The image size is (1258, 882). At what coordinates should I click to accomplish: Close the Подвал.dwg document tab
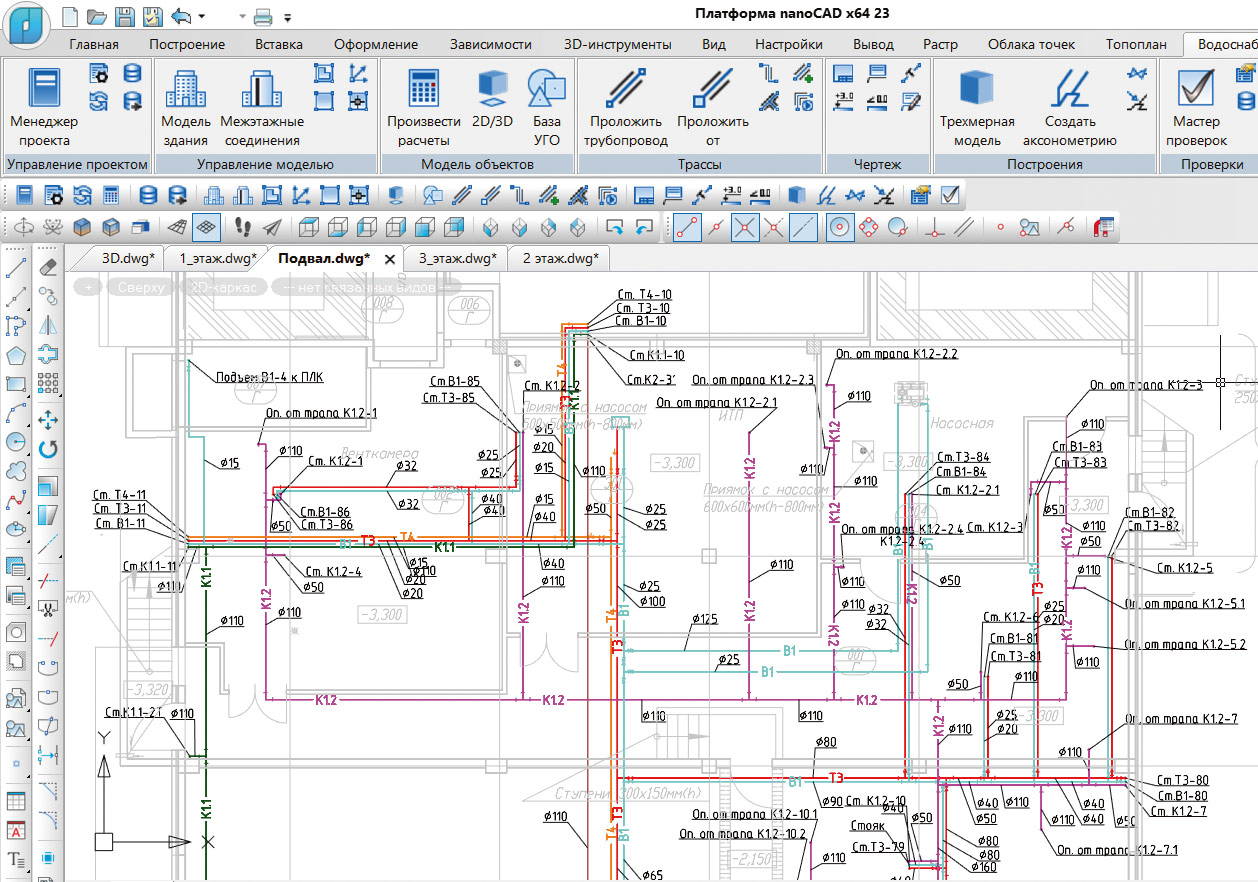tap(390, 259)
